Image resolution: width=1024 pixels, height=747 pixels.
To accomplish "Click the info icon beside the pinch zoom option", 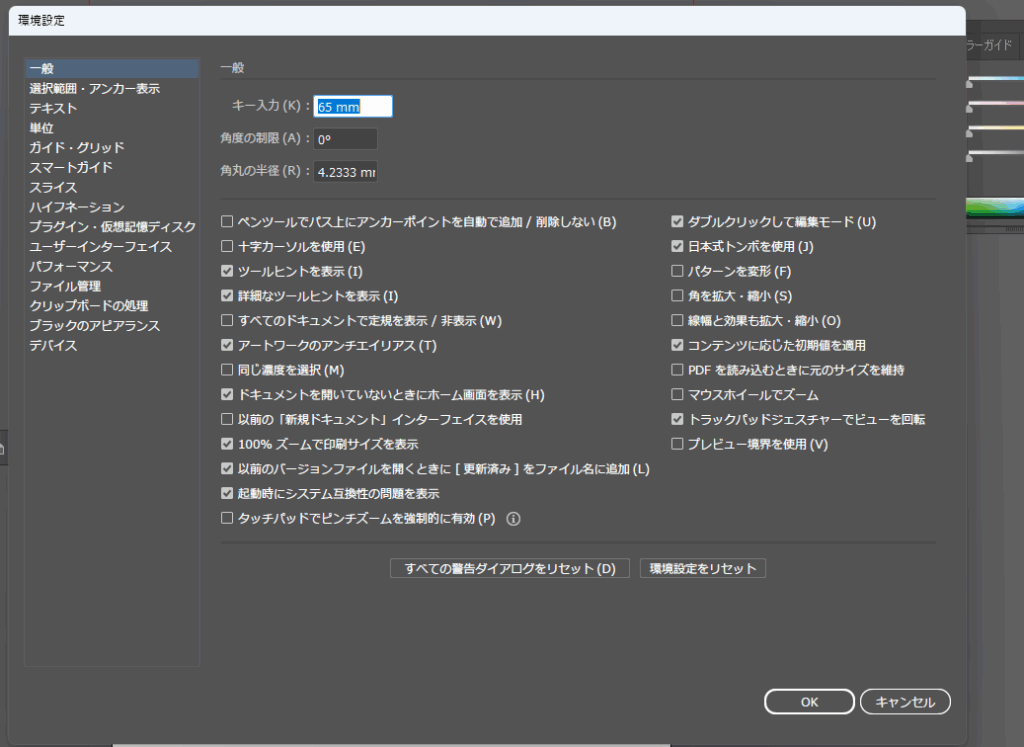I will 514,519.
